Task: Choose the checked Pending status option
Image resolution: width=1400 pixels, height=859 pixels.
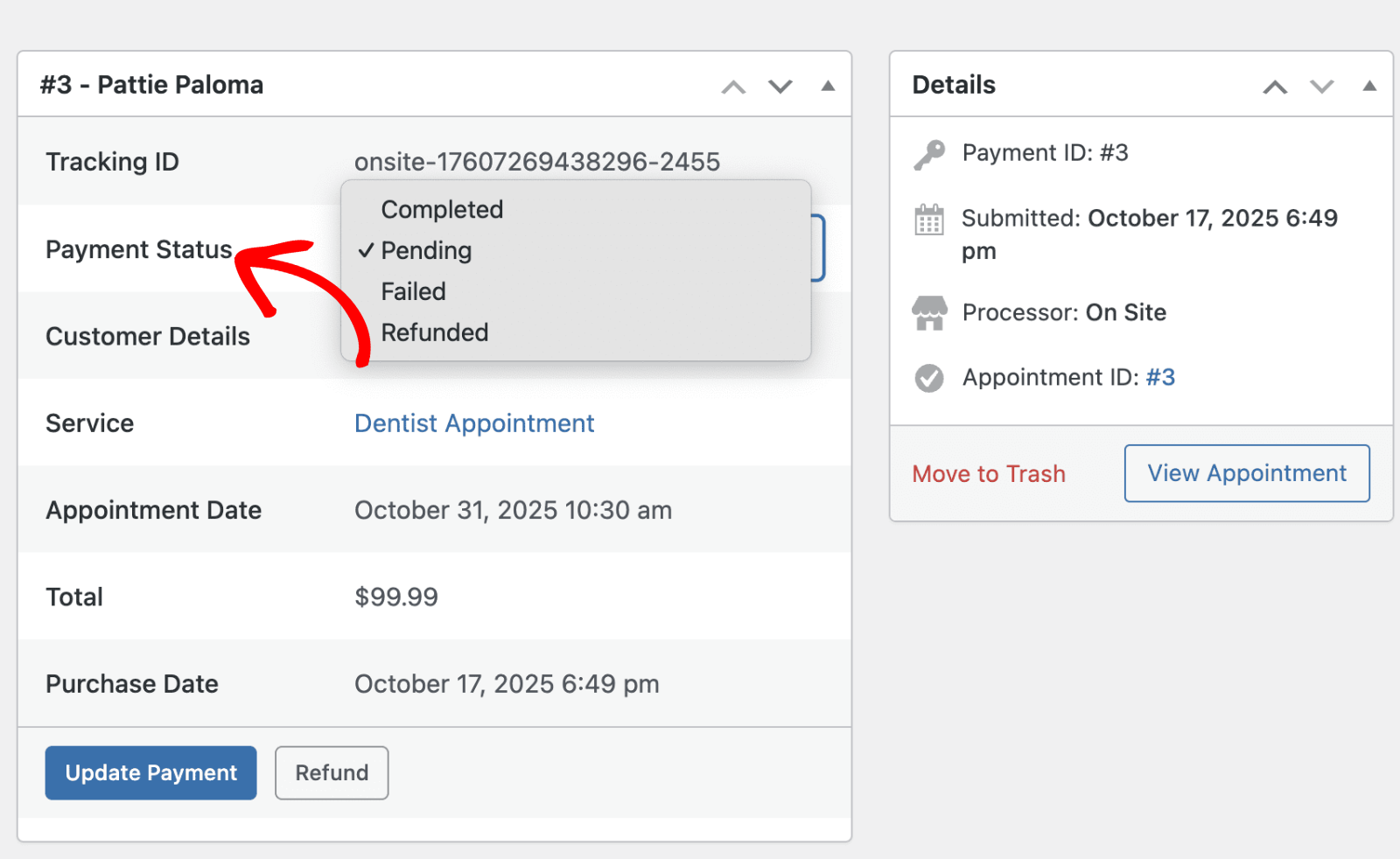Action: click(x=426, y=251)
